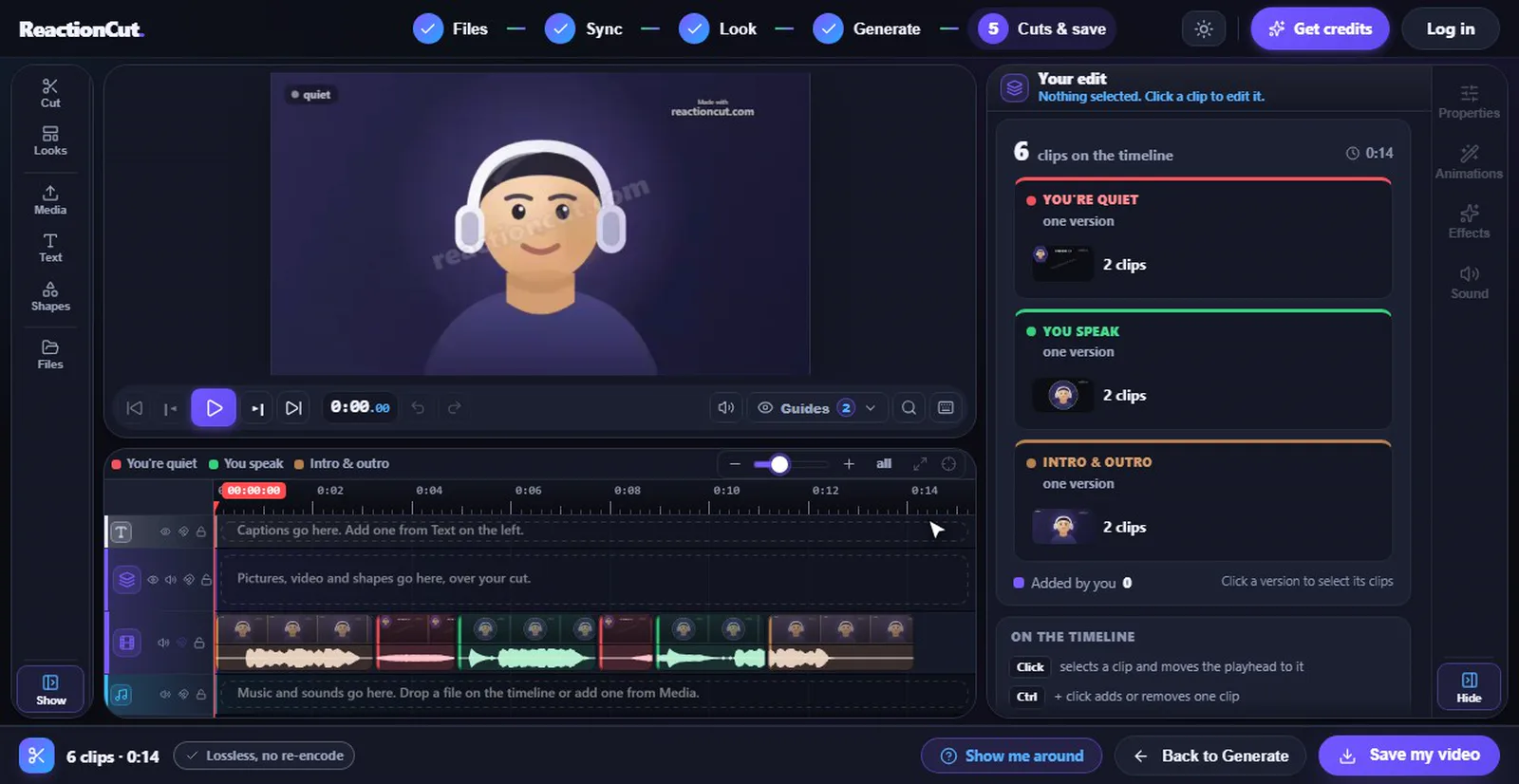Zoom in the timeline with plus icon
This screenshot has height=784, width=1519.
(849, 463)
